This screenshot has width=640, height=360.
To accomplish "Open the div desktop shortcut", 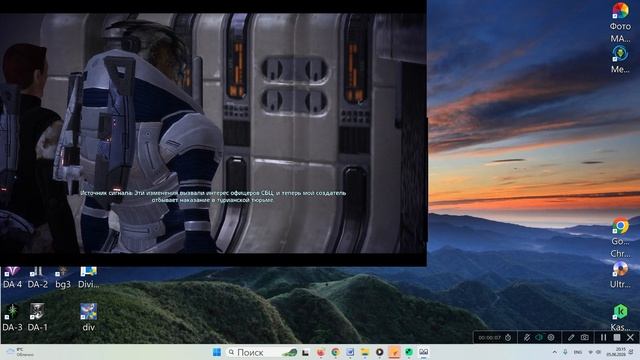I will point(89,318).
